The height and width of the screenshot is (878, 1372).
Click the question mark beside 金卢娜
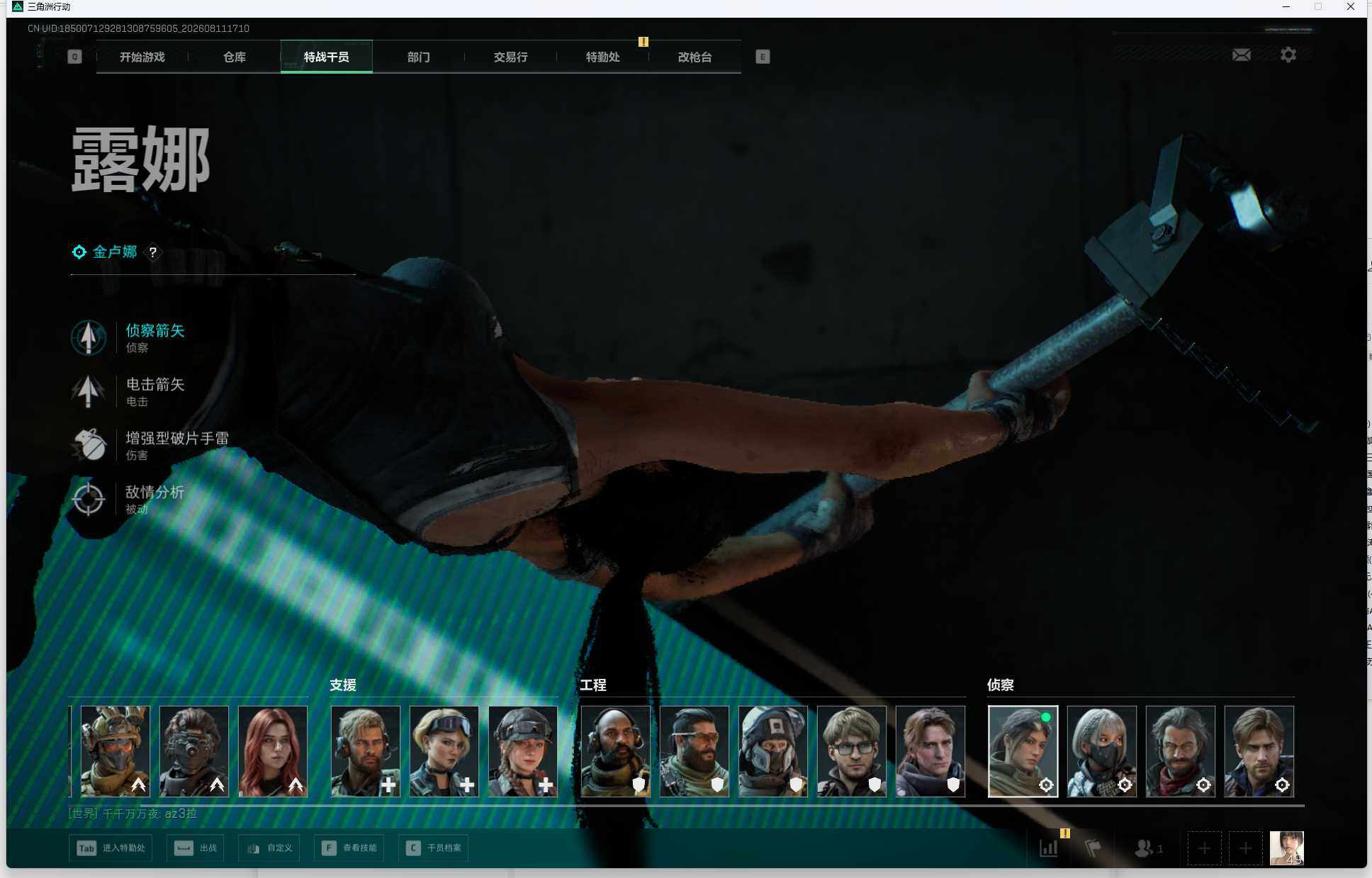(152, 252)
